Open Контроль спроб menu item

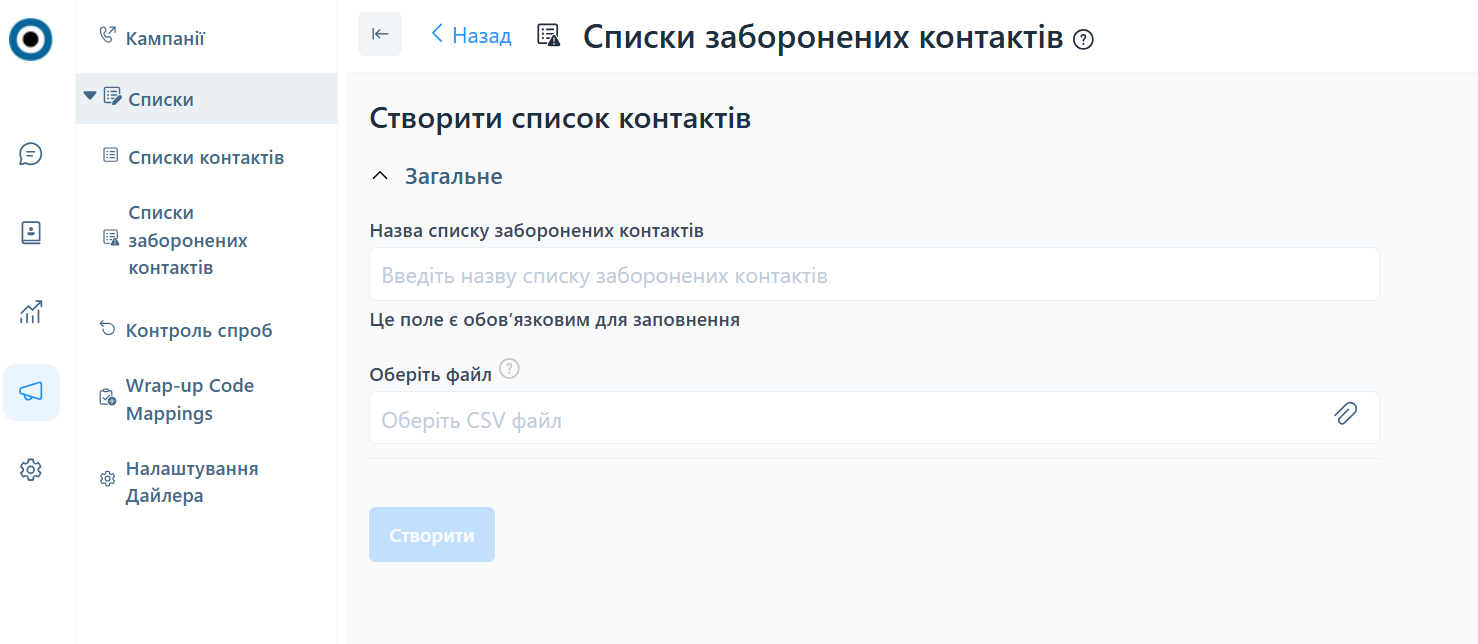point(199,330)
